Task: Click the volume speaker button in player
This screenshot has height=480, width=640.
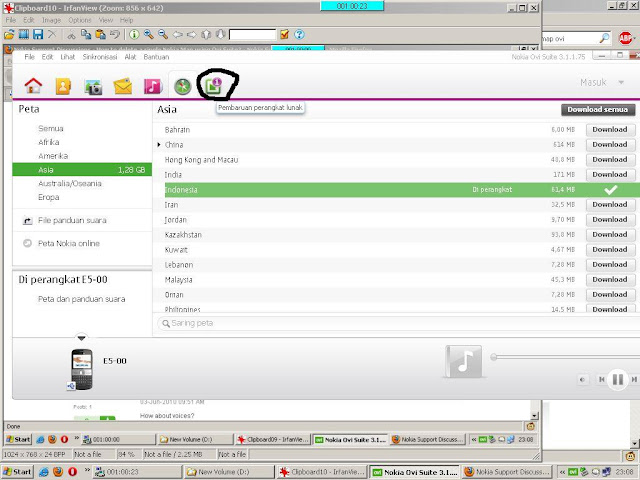Action: tap(582, 380)
